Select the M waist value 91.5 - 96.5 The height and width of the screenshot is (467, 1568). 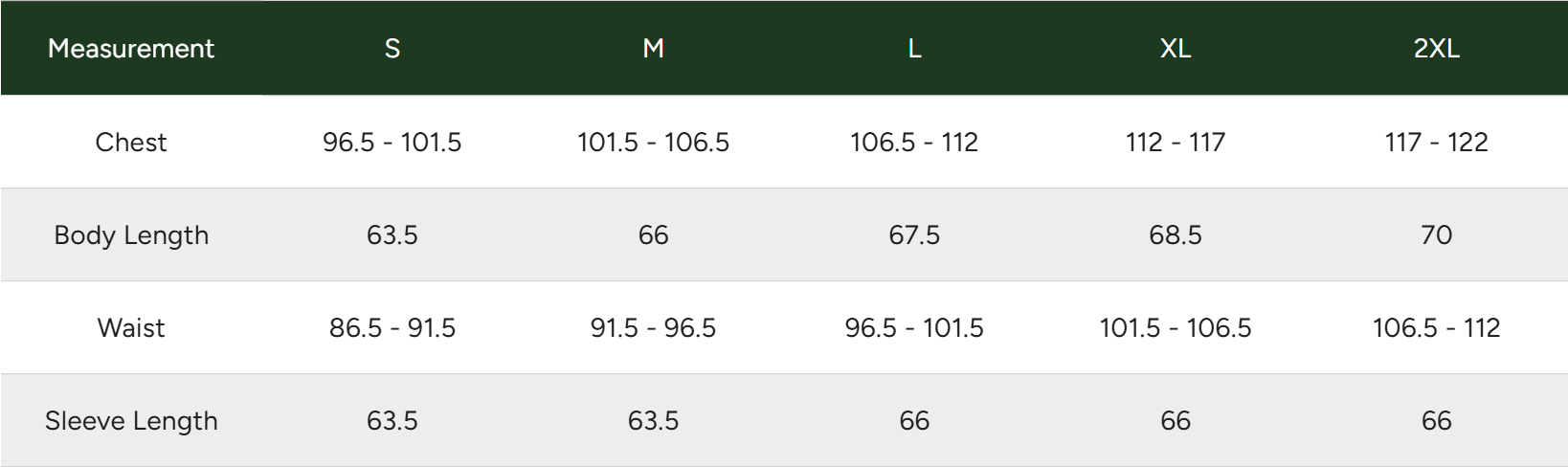[653, 328]
